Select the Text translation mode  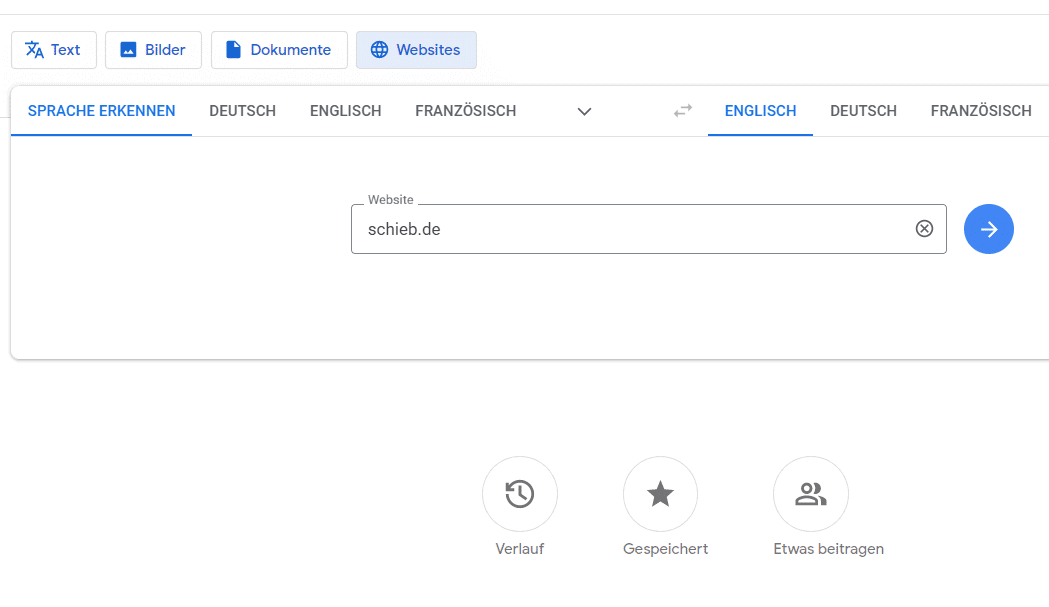point(54,50)
